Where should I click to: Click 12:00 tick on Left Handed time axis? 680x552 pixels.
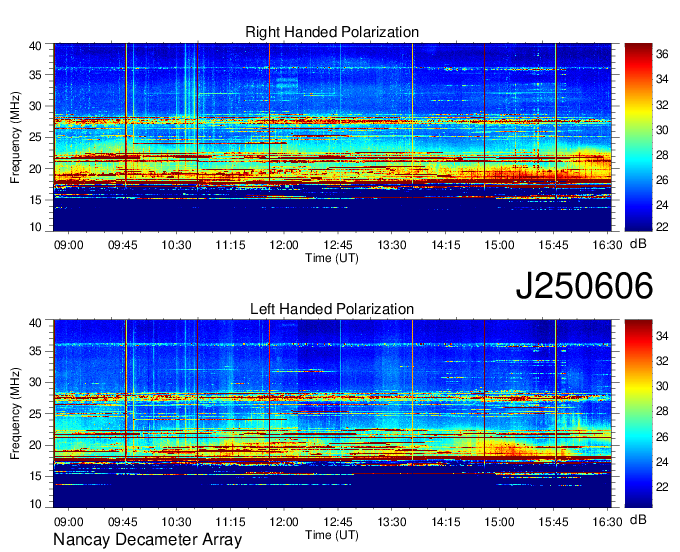[x=284, y=522]
